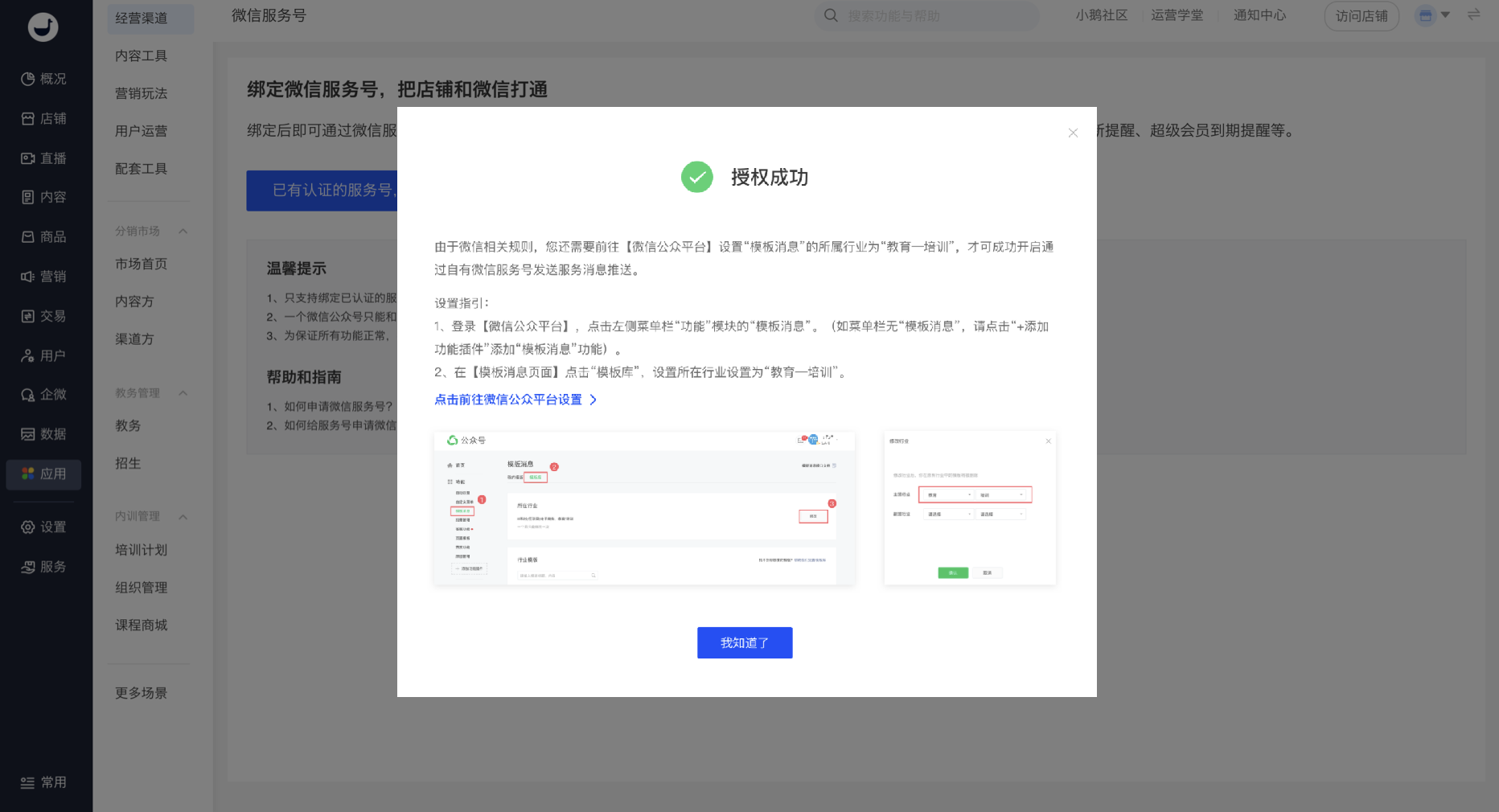Click the 公众号 template message screenshot
Viewport: 1499px width, 812px height.
[x=644, y=508]
